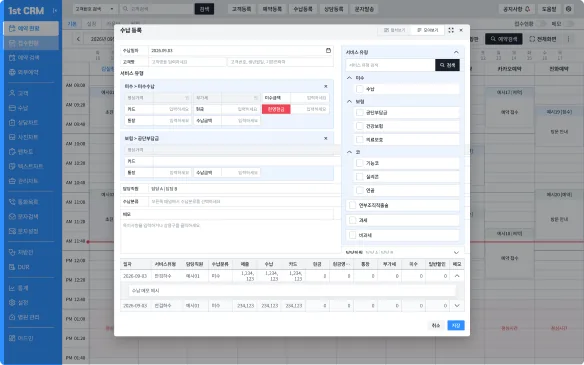Click the 카드 amount input in 미수수납
Image resolution: width=584 pixels, height=365 pixels.
pos(172,109)
